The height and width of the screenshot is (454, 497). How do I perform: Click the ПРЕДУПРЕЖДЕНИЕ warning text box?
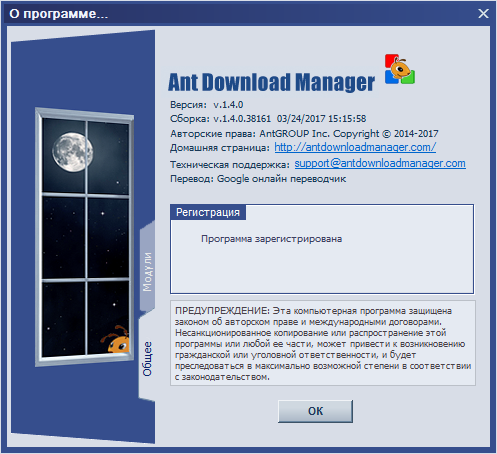pos(323,343)
